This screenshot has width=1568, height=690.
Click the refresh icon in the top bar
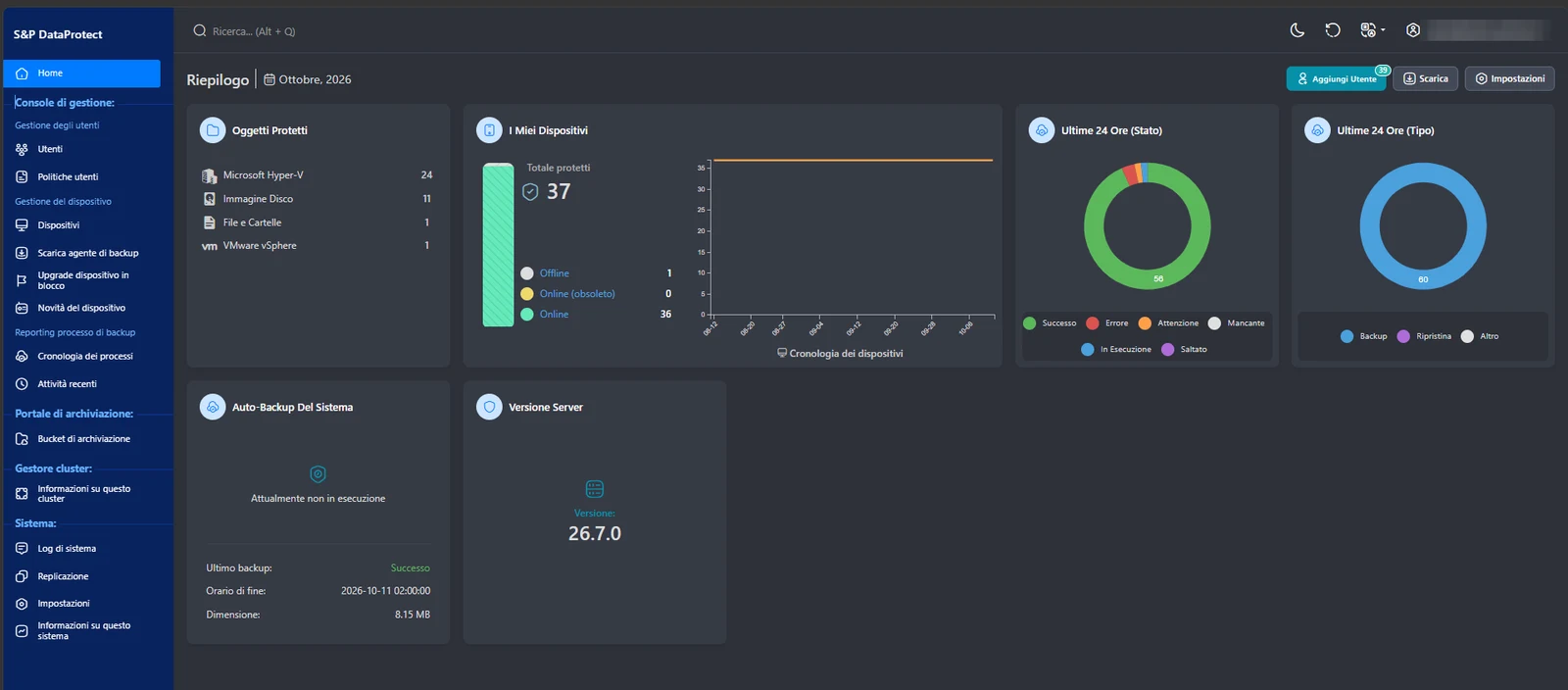[x=1333, y=30]
